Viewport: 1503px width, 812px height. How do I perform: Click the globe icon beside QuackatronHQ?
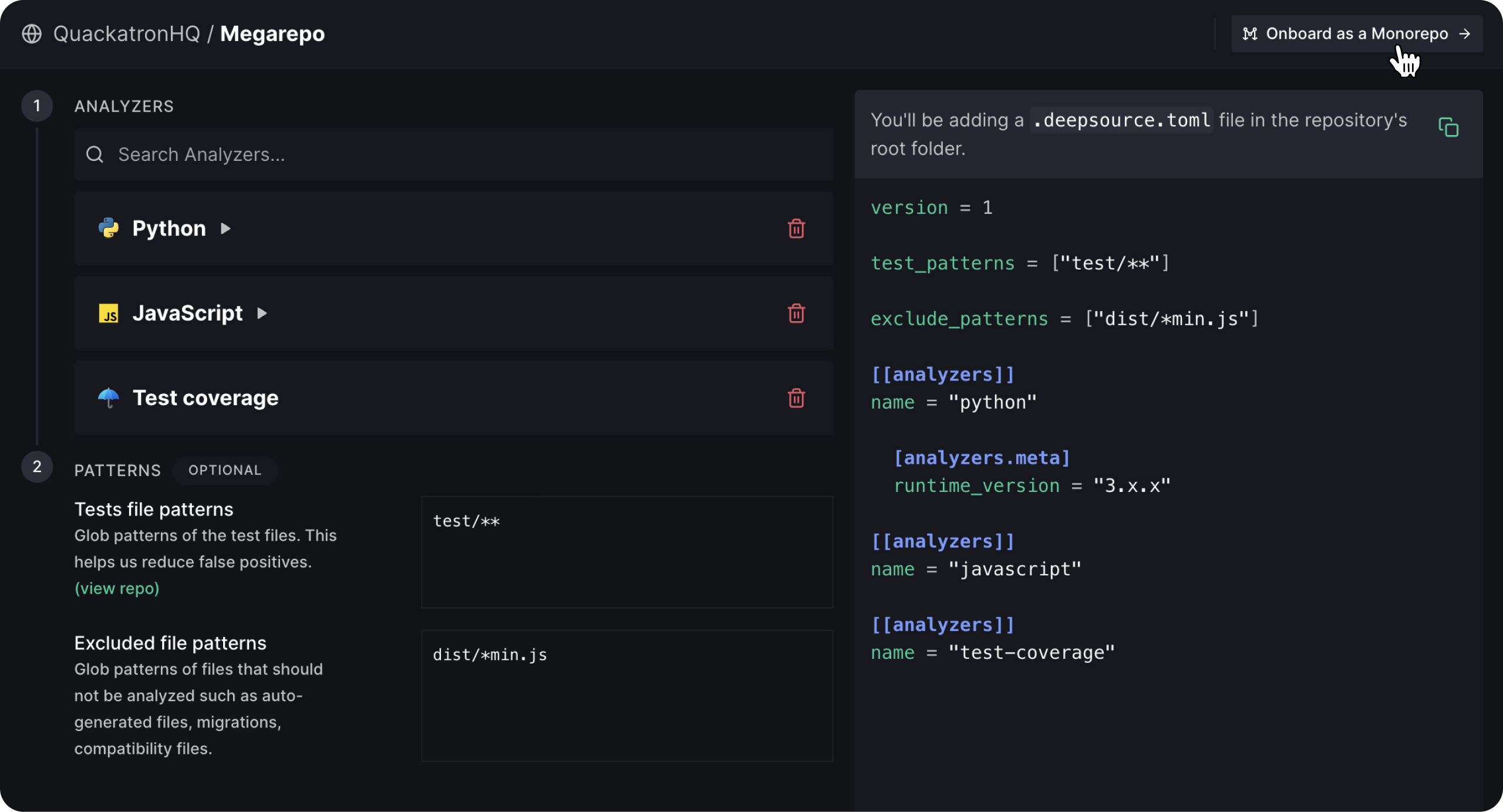[32, 34]
